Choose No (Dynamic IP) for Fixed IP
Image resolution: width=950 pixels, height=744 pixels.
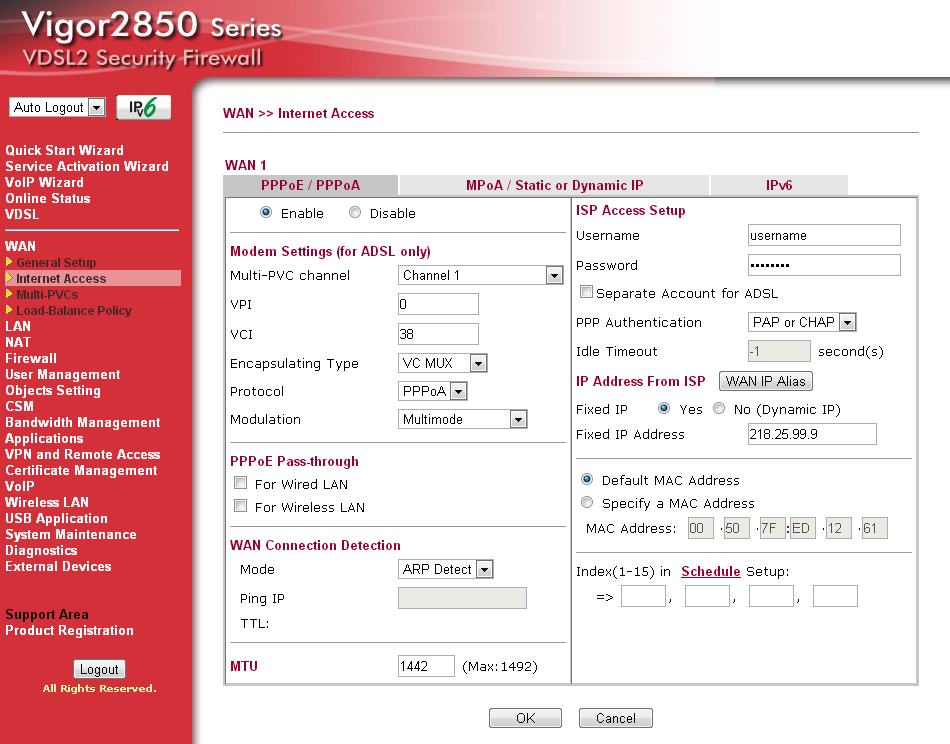pos(717,407)
